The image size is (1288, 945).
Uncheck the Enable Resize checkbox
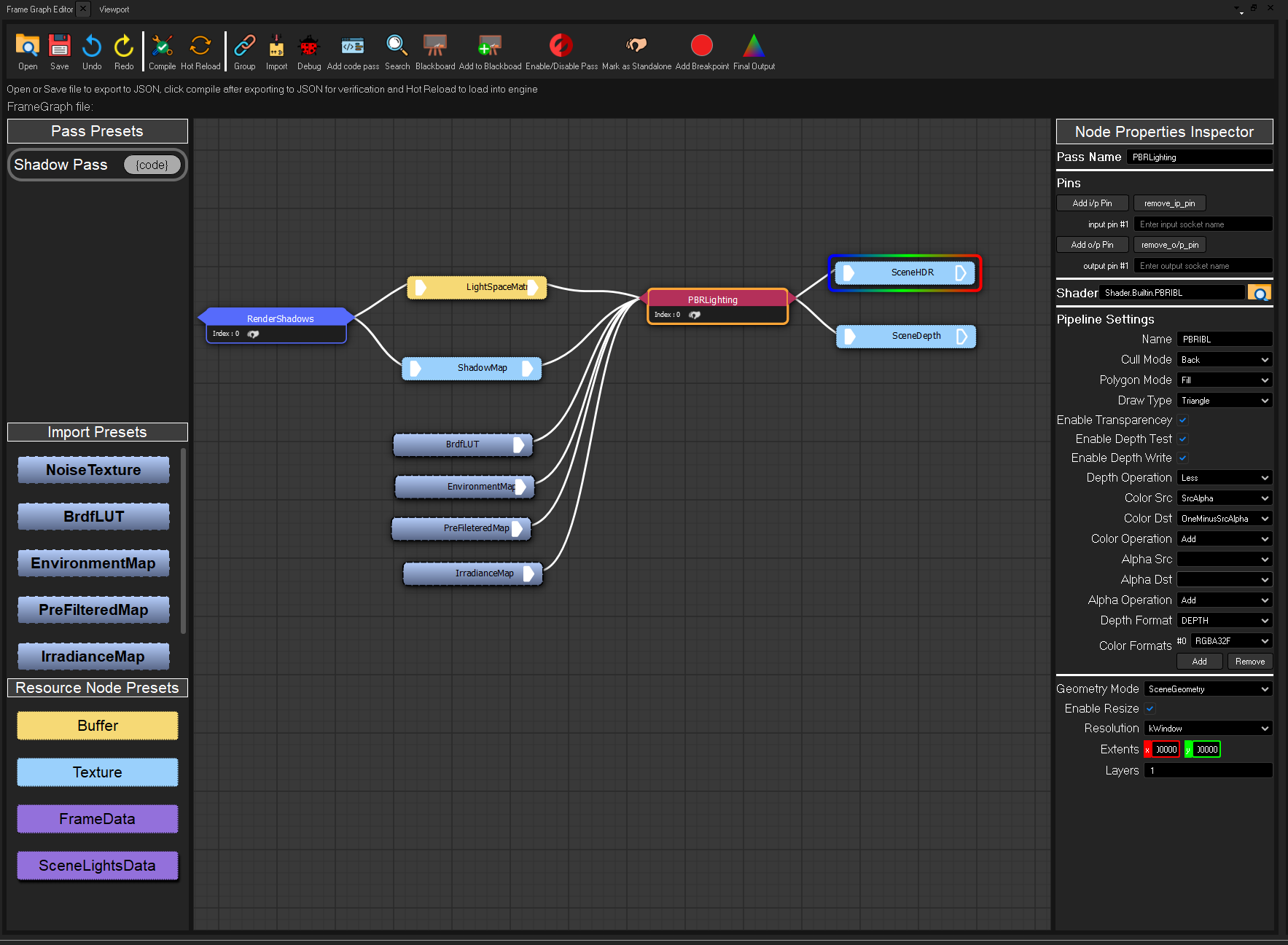click(x=1150, y=709)
